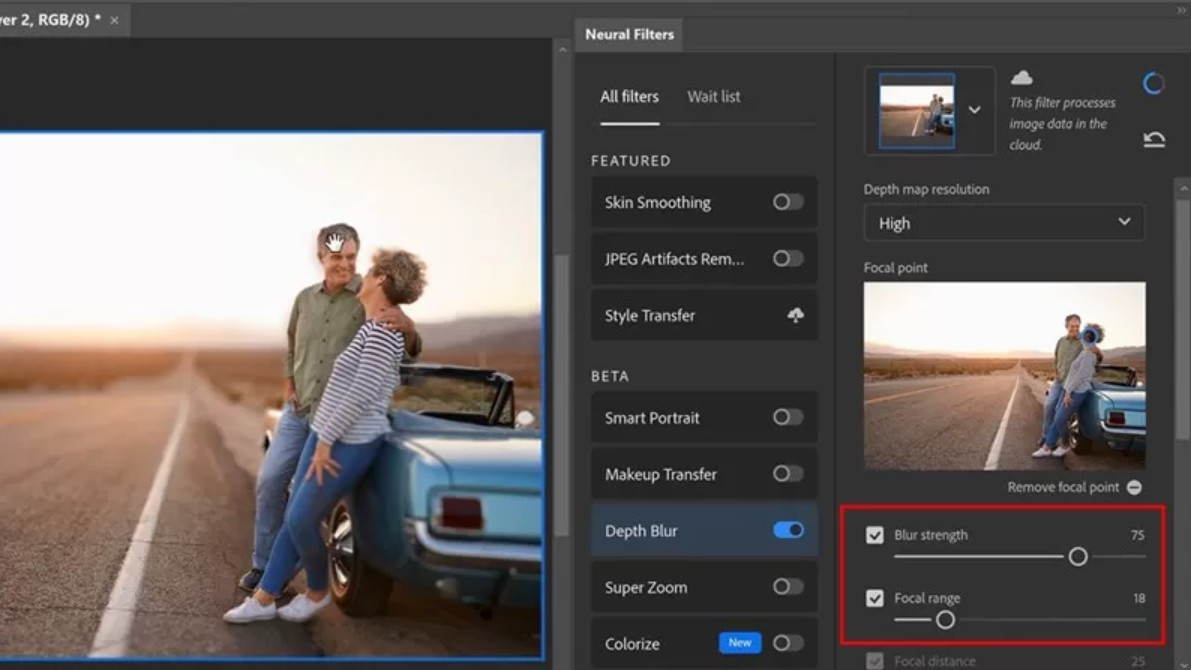Screen dimensions: 1191x670
Task: Enable the Skin Smoothing toggle
Action: click(787, 202)
